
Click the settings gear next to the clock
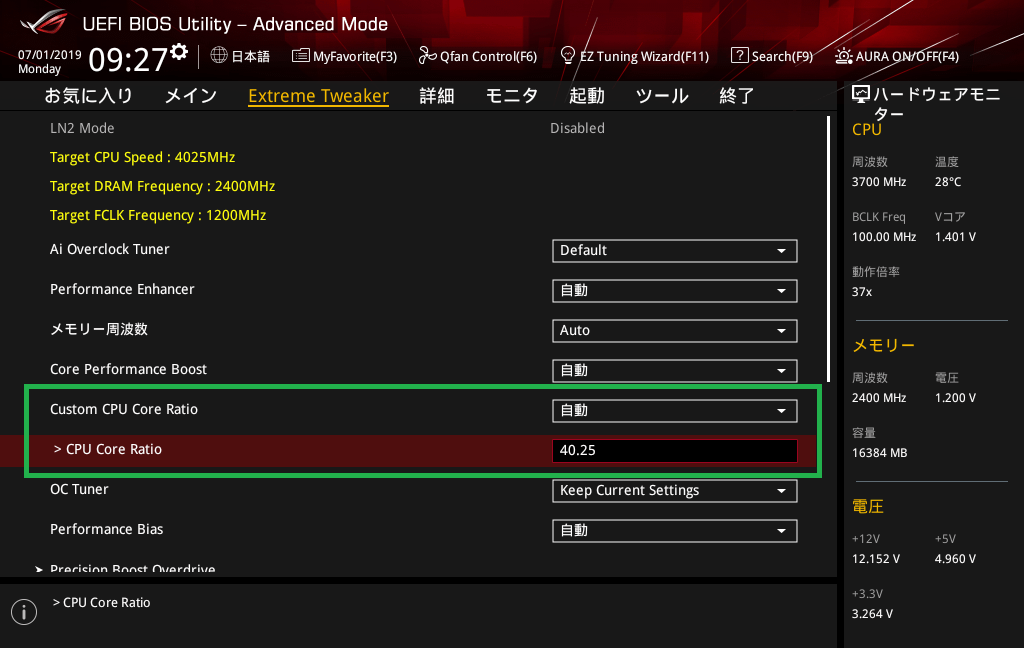[x=179, y=52]
